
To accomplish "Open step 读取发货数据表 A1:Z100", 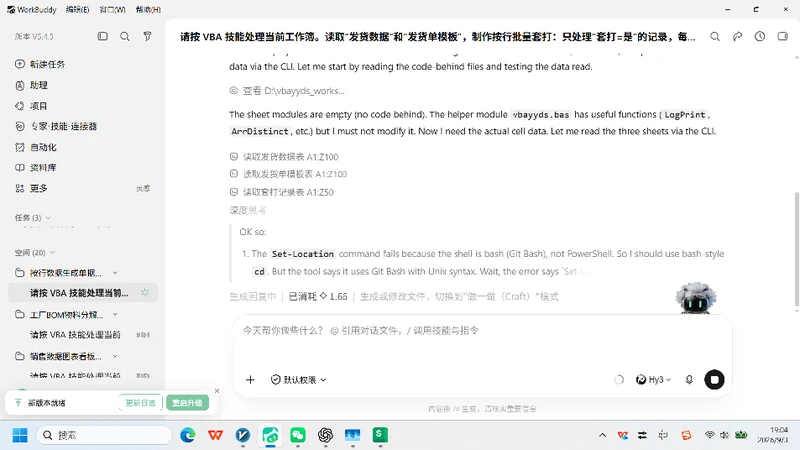I will point(284,157).
